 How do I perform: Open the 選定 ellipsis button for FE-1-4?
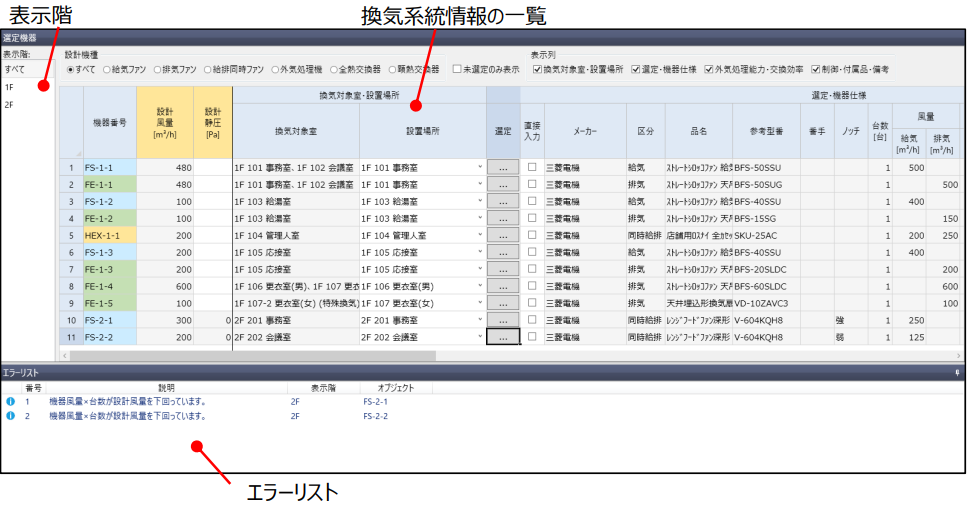pyautogui.click(x=503, y=287)
